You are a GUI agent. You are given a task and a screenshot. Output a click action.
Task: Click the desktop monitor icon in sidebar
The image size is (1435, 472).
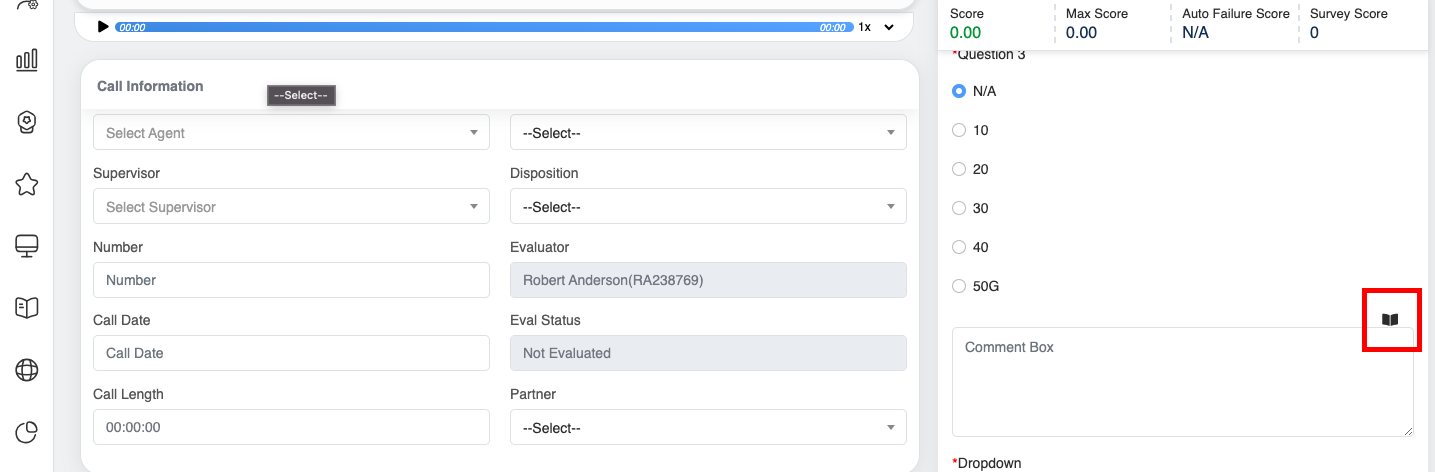[27, 246]
